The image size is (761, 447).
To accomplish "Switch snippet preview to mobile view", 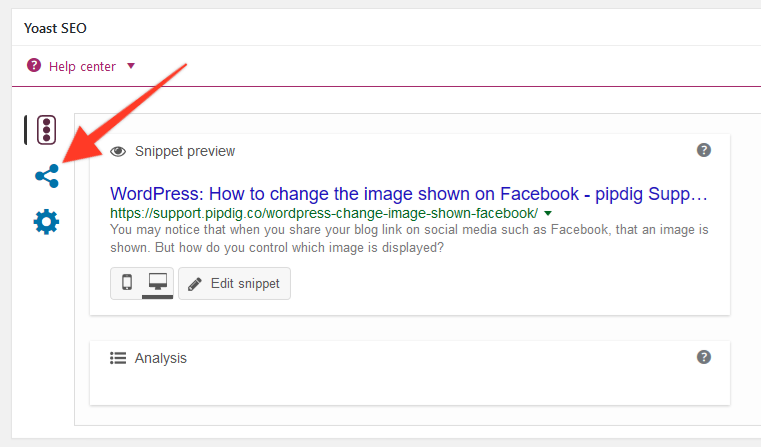I will (x=127, y=282).
